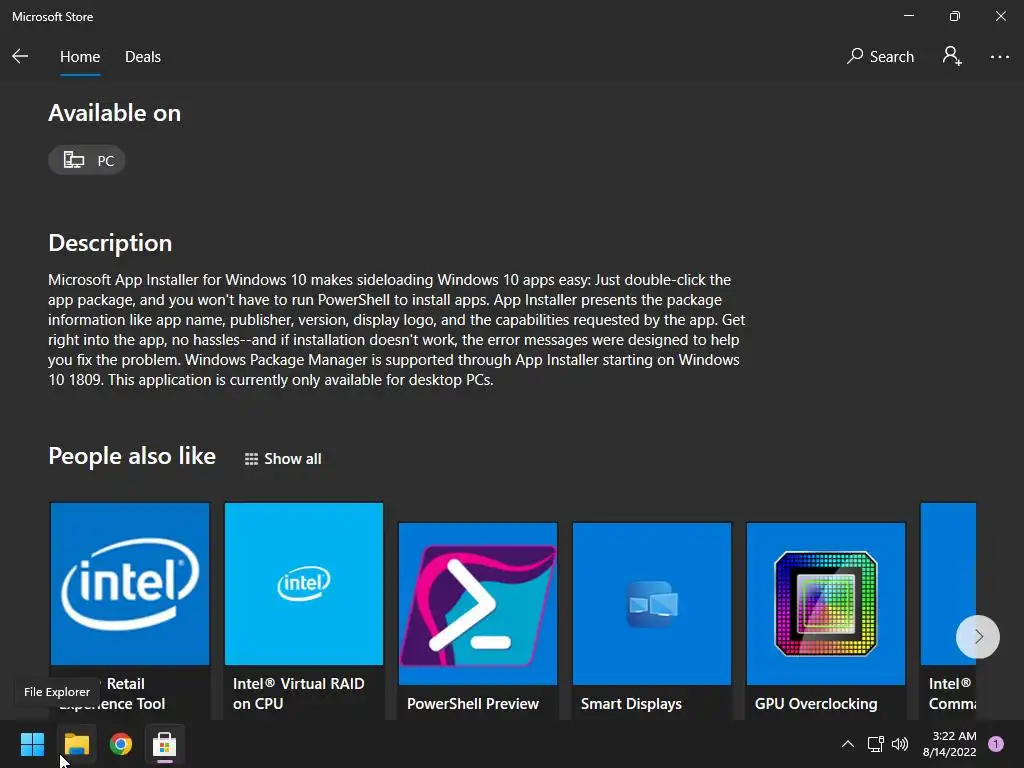
Task: Minimize the Microsoft Store window
Action: click(x=908, y=16)
